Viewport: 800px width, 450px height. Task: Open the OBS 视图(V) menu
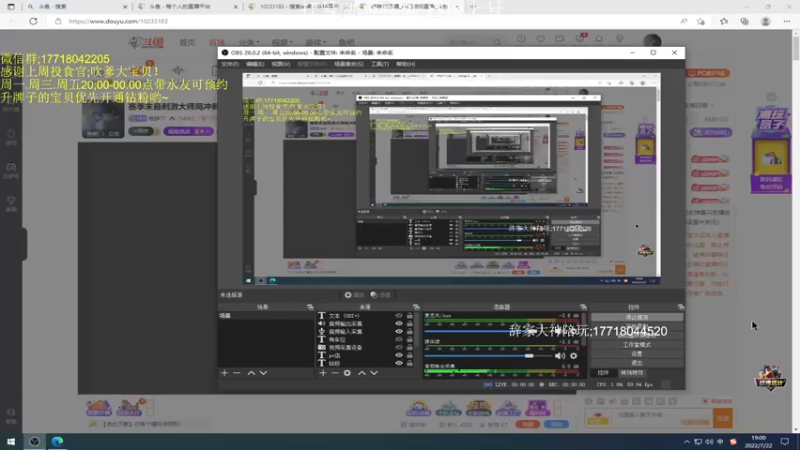coord(281,64)
